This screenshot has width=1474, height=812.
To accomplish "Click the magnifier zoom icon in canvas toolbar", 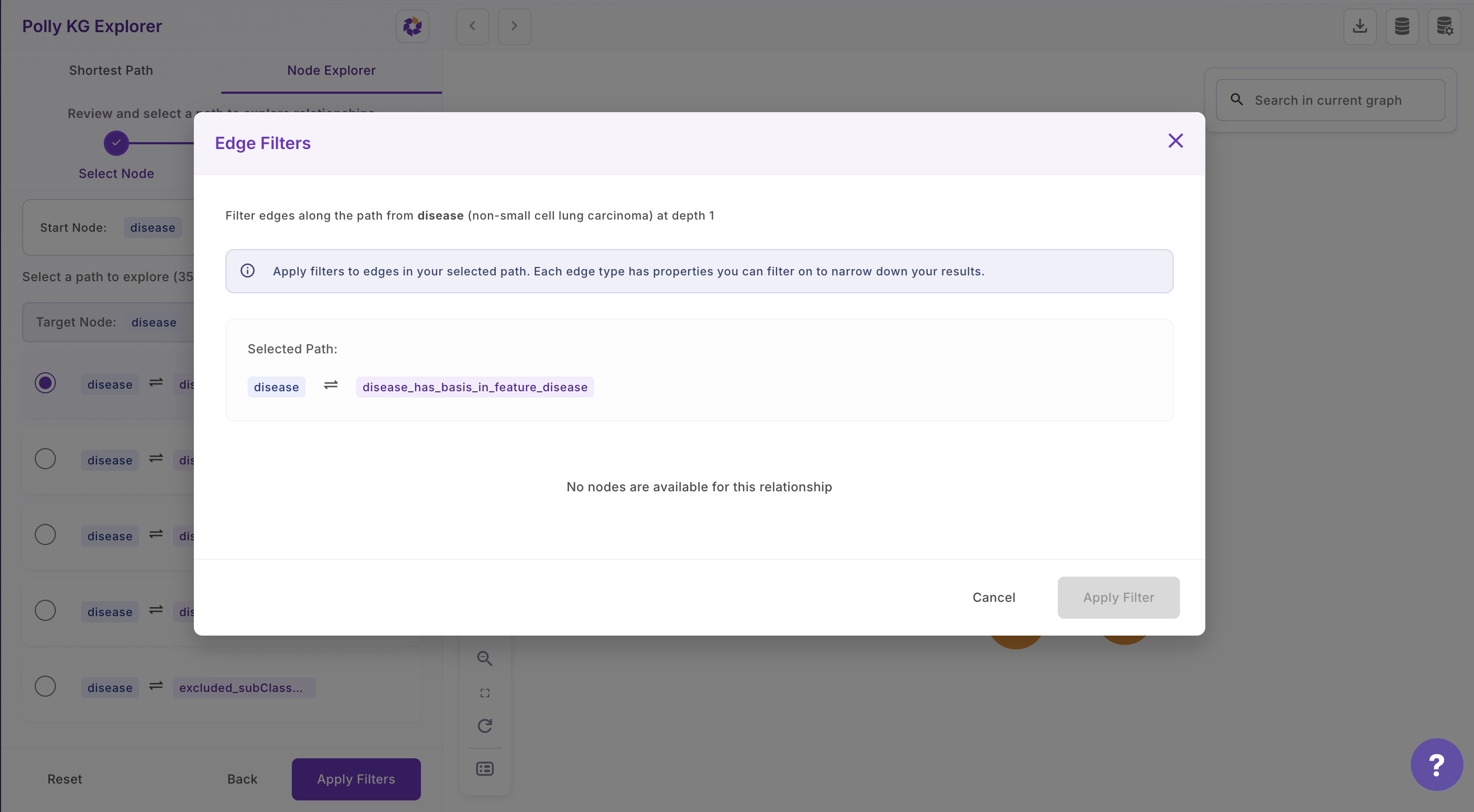I will pos(485,658).
